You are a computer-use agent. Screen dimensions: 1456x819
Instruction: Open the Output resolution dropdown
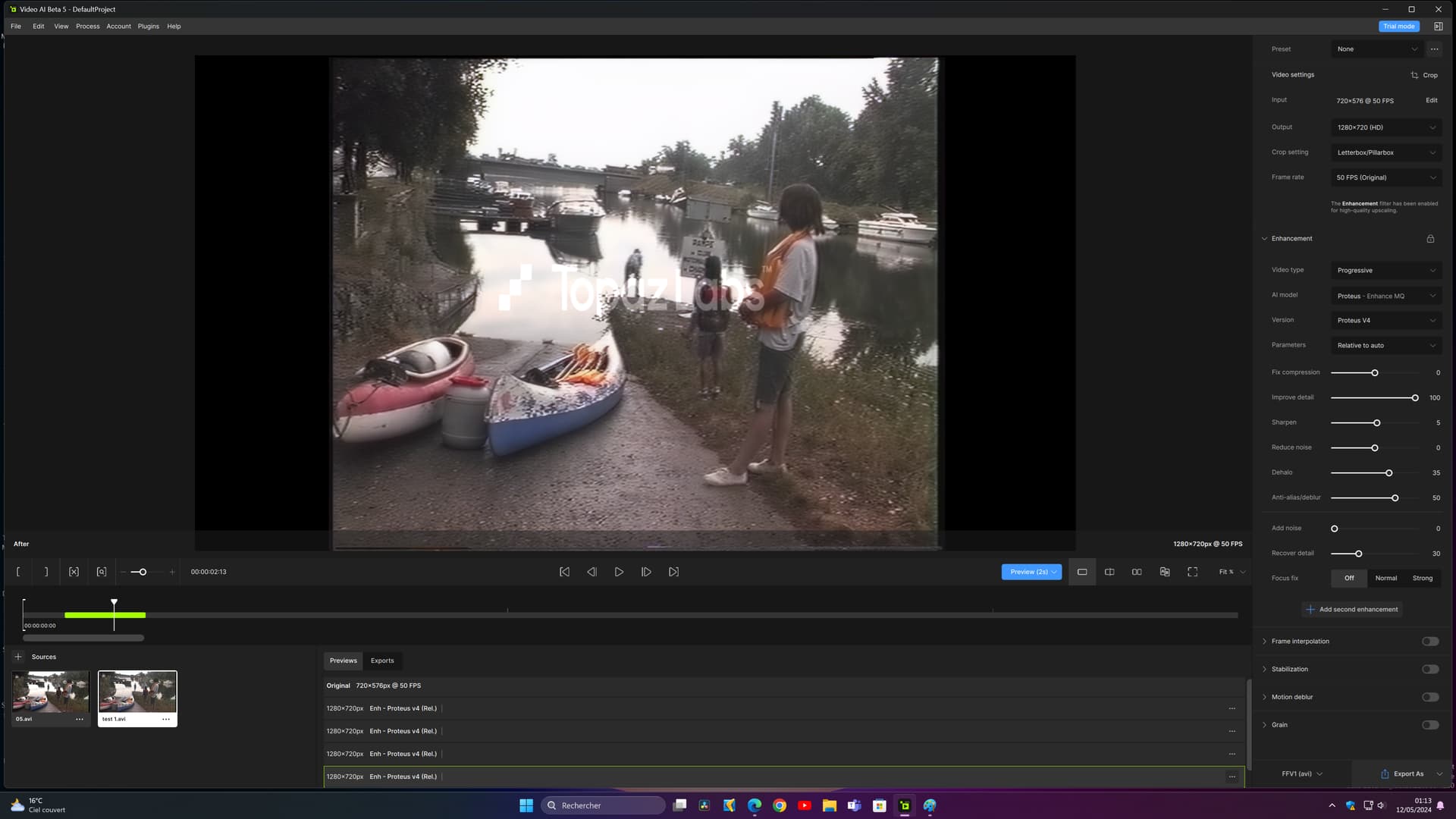1385,127
